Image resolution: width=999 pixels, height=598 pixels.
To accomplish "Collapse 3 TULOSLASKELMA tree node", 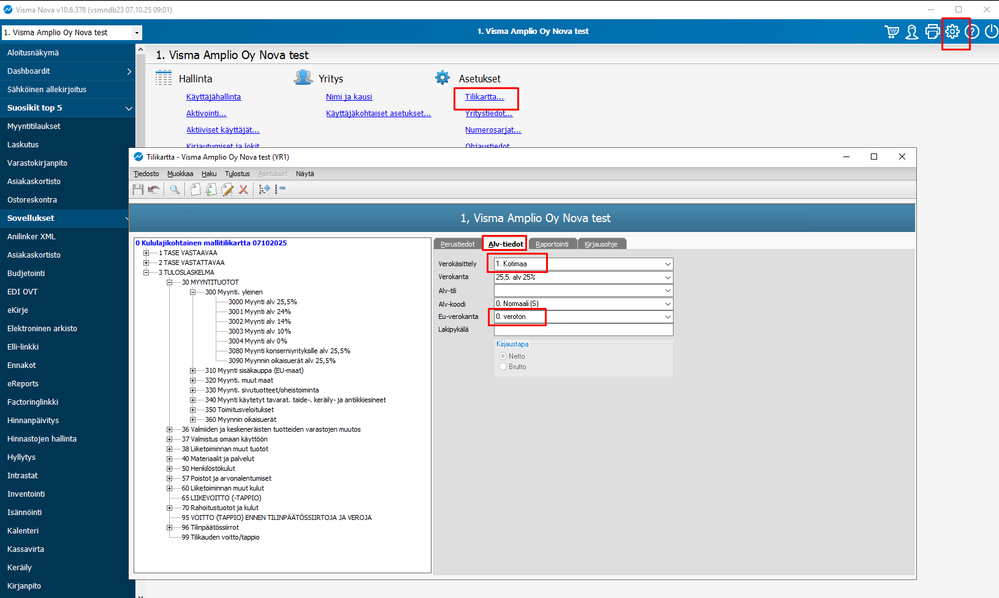I will (146, 273).
